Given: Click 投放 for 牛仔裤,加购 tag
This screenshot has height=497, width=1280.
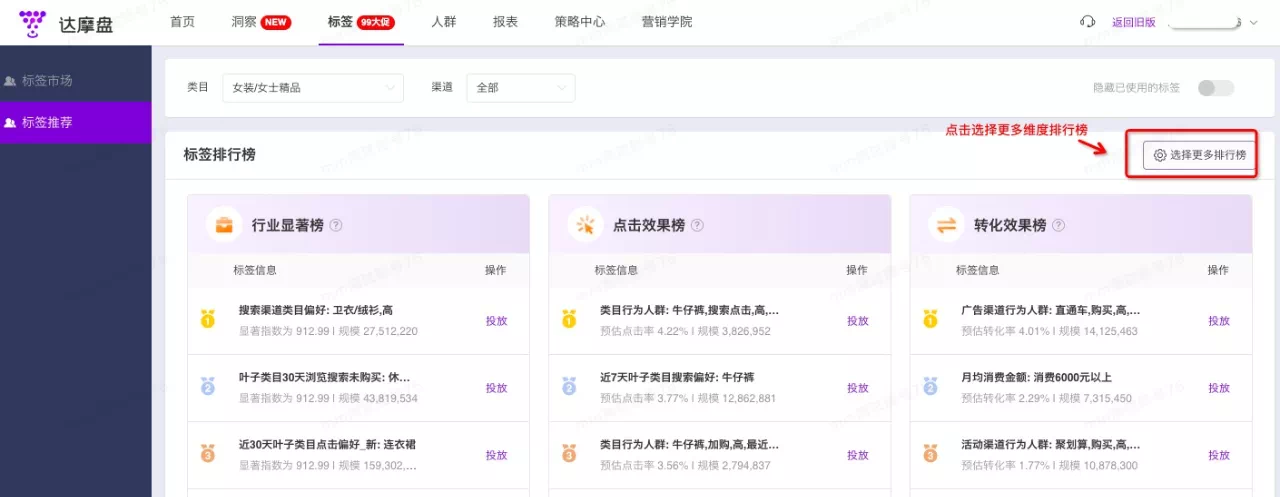Looking at the screenshot, I should coord(858,455).
